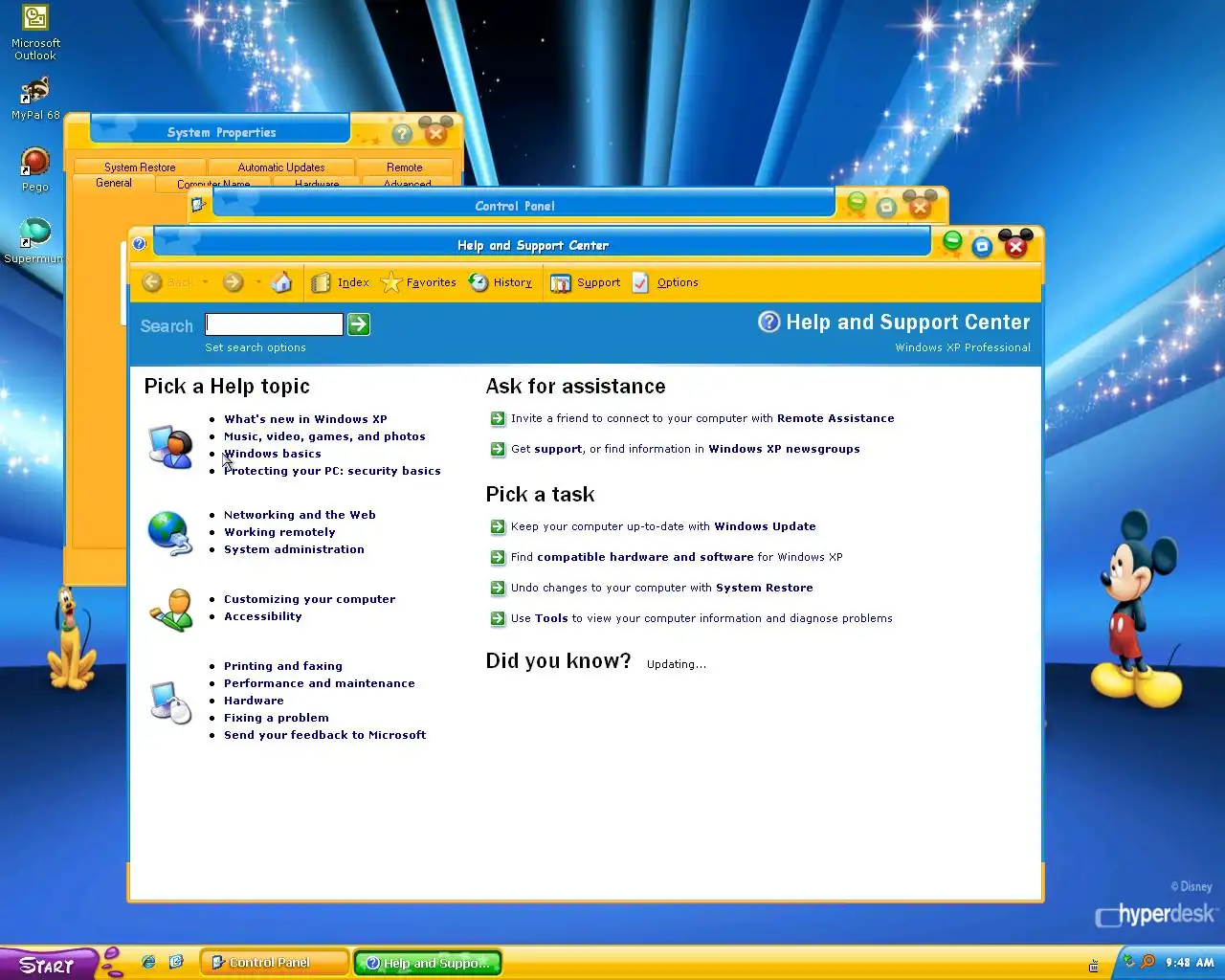
Task: Click the person checkmark icon by Customizing
Action: [170, 610]
